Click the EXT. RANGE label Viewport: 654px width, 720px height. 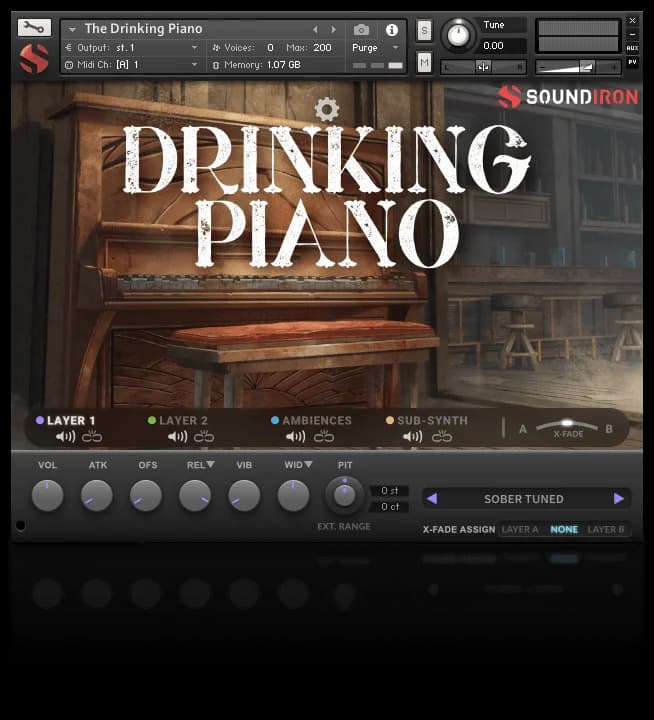click(x=344, y=526)
